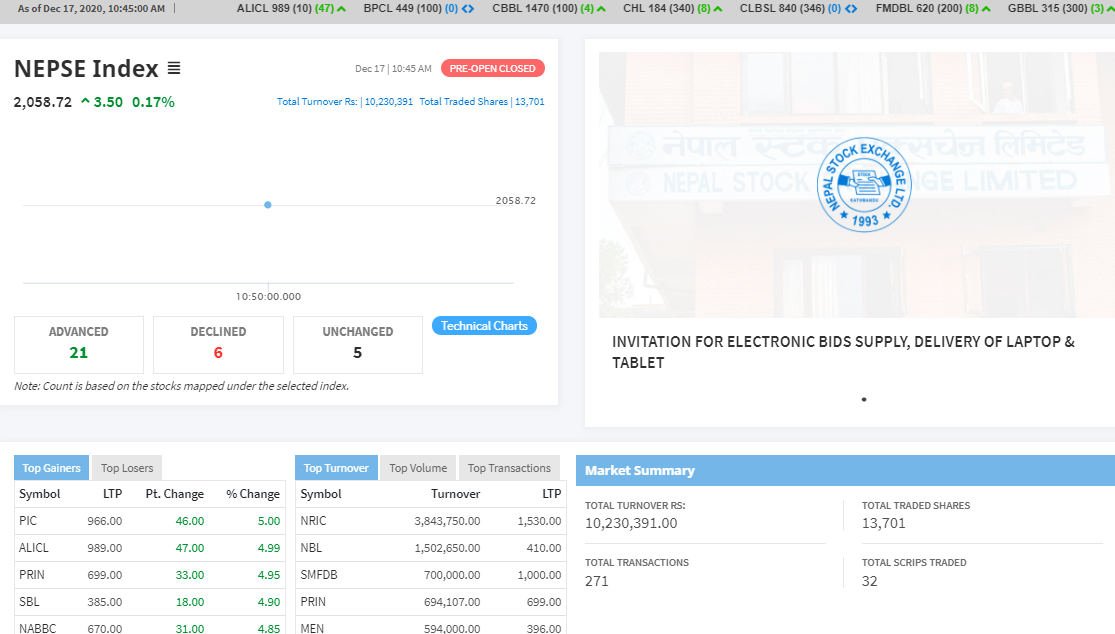Click the chart data point at 2058.72
The image size is (1115, 634).
point(267,205)
